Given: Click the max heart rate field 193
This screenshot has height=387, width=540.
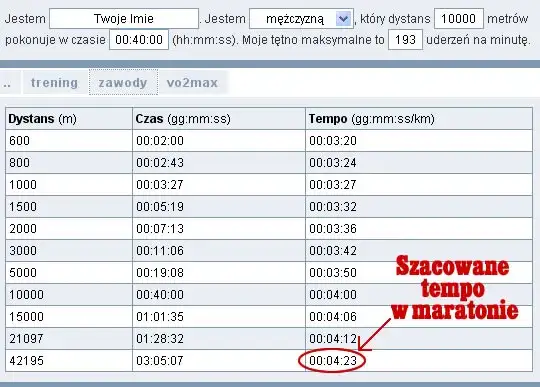Looking at the screenshot, I should [x=405, y=40].
